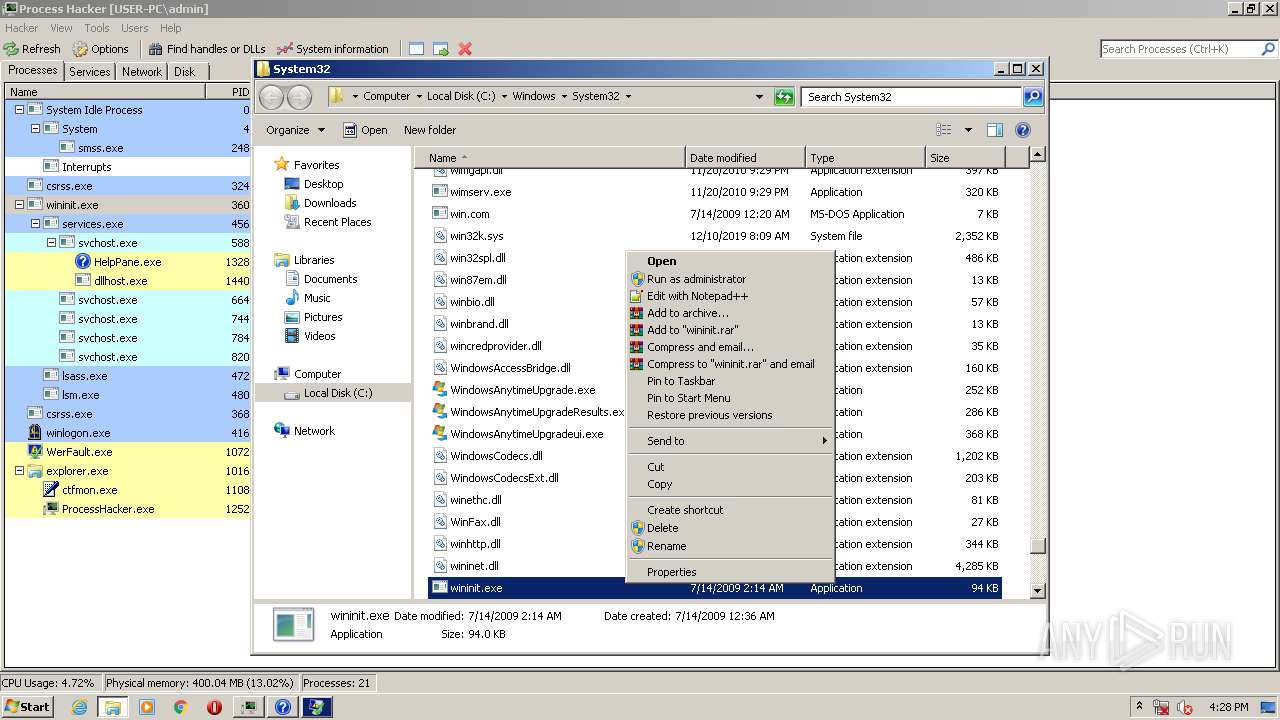
Task: Click the Refresh toolbar icon in Process Hacker
Action: pyautogui.click(x=11, y=48)
